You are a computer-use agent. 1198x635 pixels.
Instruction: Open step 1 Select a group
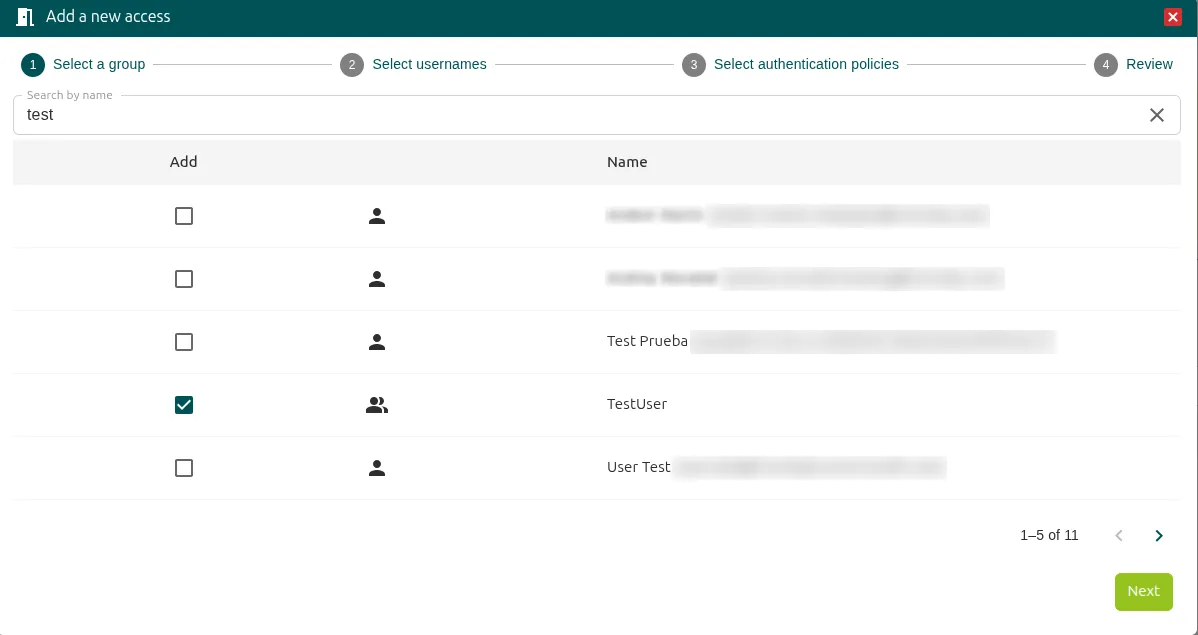(x=83, y=65)
